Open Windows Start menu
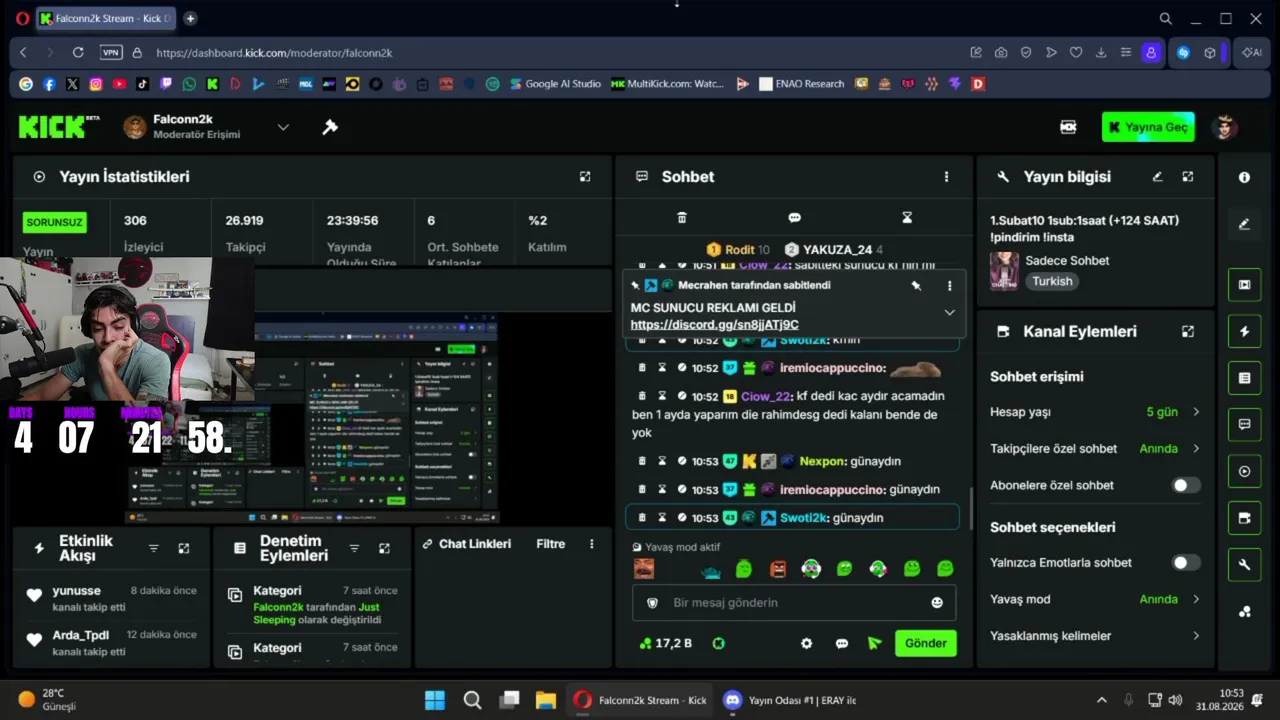1280x720 pixels. pyautogui.click(x=435, y=700)
